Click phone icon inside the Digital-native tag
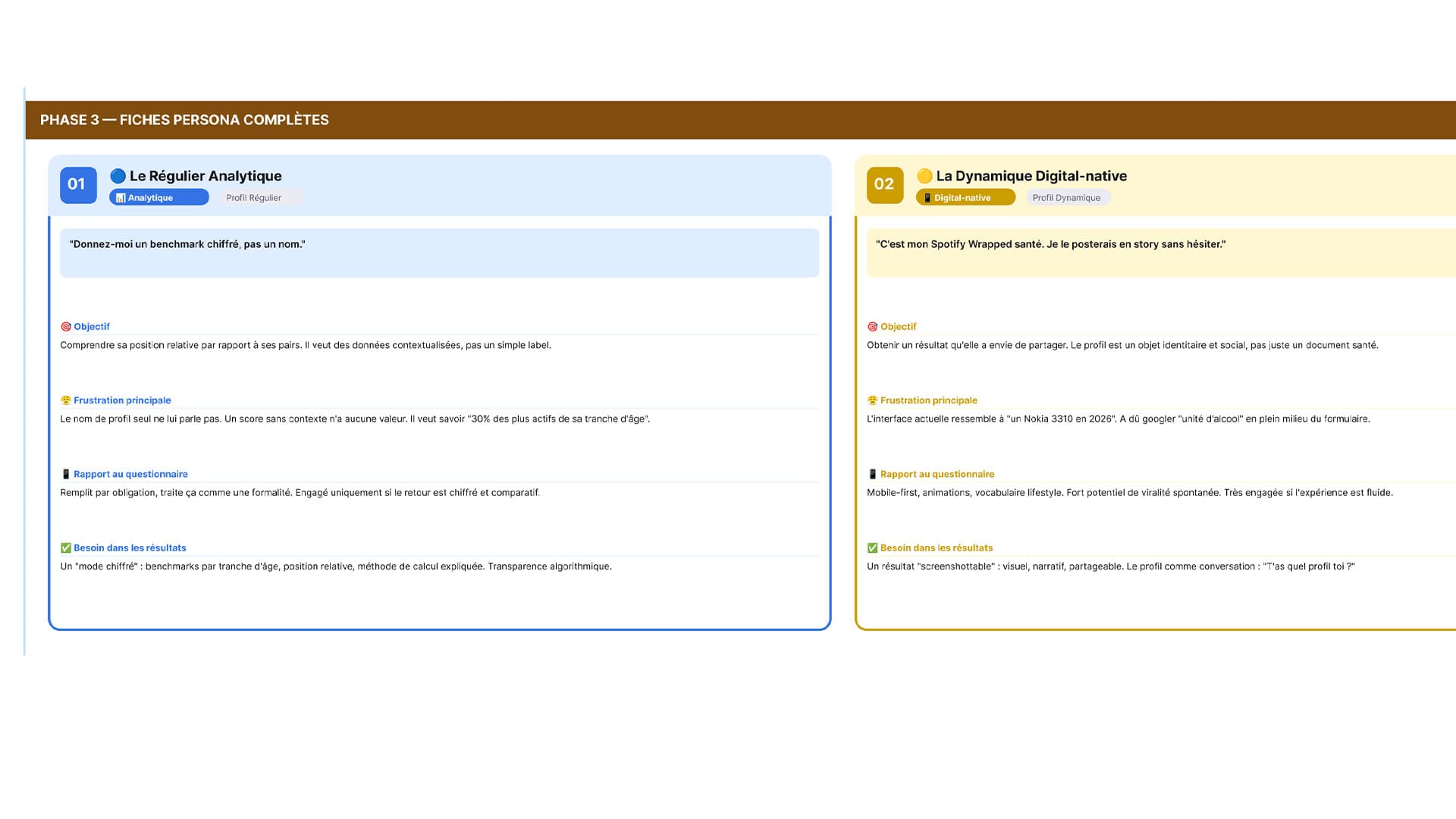 pyautogui.click(x=927, y=198)
